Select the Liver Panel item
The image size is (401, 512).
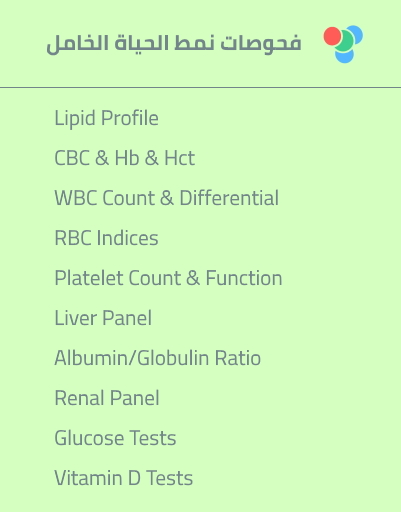click(103, 318)
